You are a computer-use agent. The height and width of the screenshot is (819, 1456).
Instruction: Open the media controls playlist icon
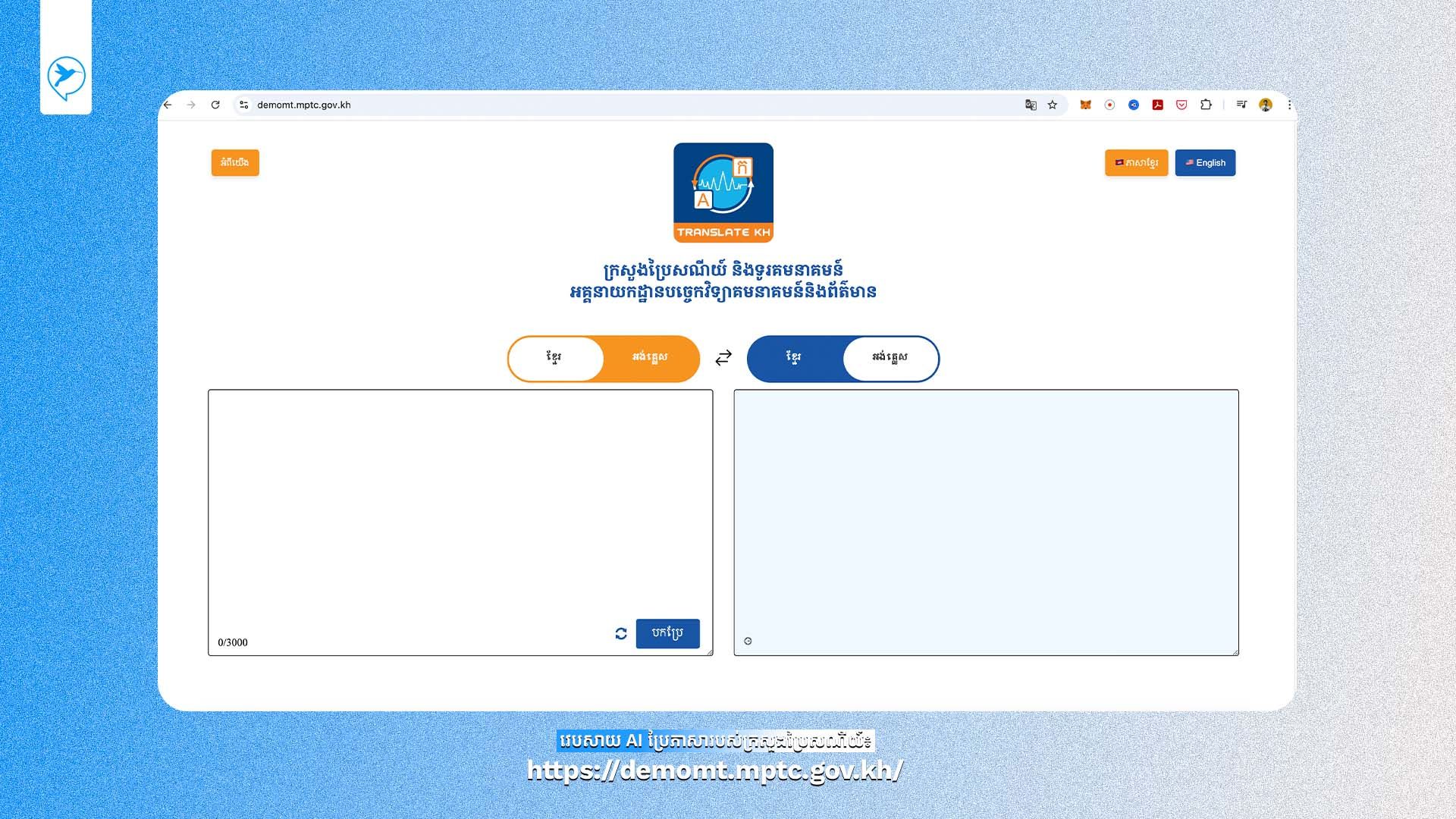1241,105
